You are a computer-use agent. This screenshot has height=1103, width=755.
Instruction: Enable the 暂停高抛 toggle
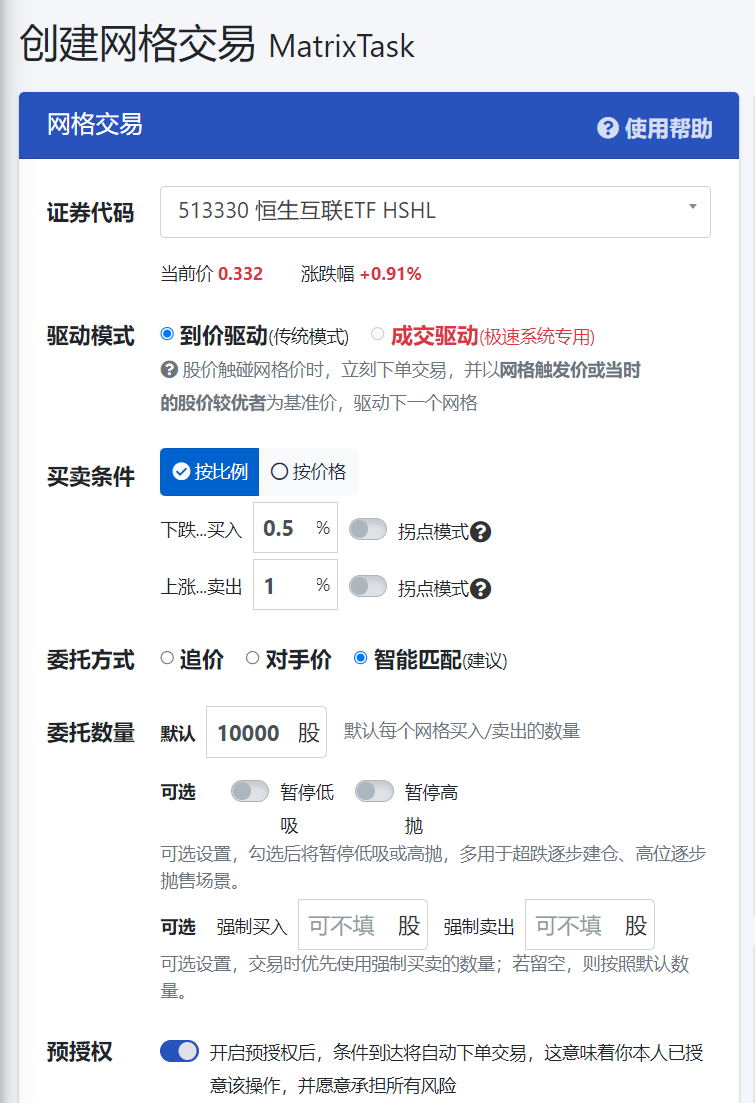[374, 791]
